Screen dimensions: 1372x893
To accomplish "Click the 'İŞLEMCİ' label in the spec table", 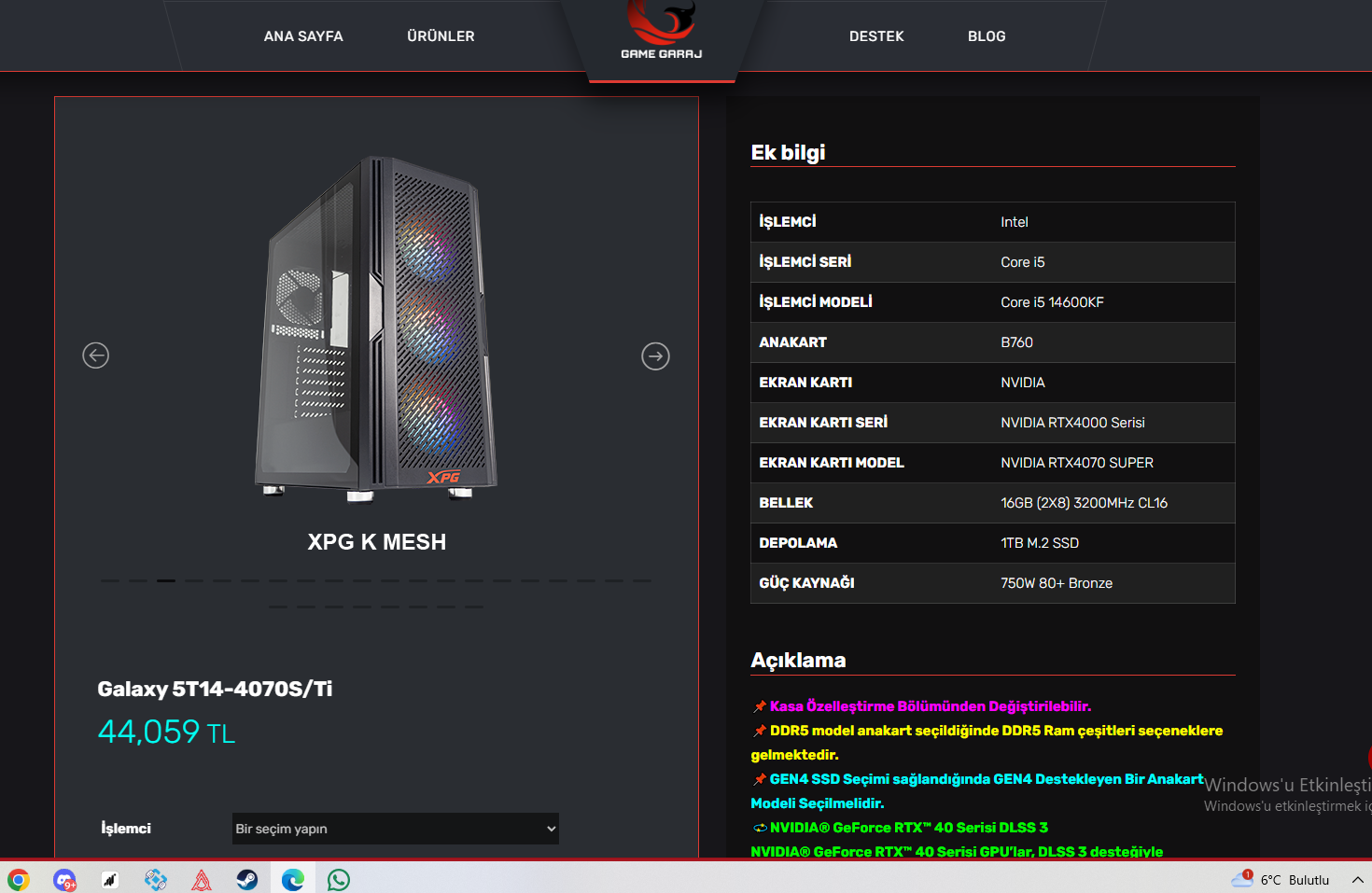I will tap(788, 221).
